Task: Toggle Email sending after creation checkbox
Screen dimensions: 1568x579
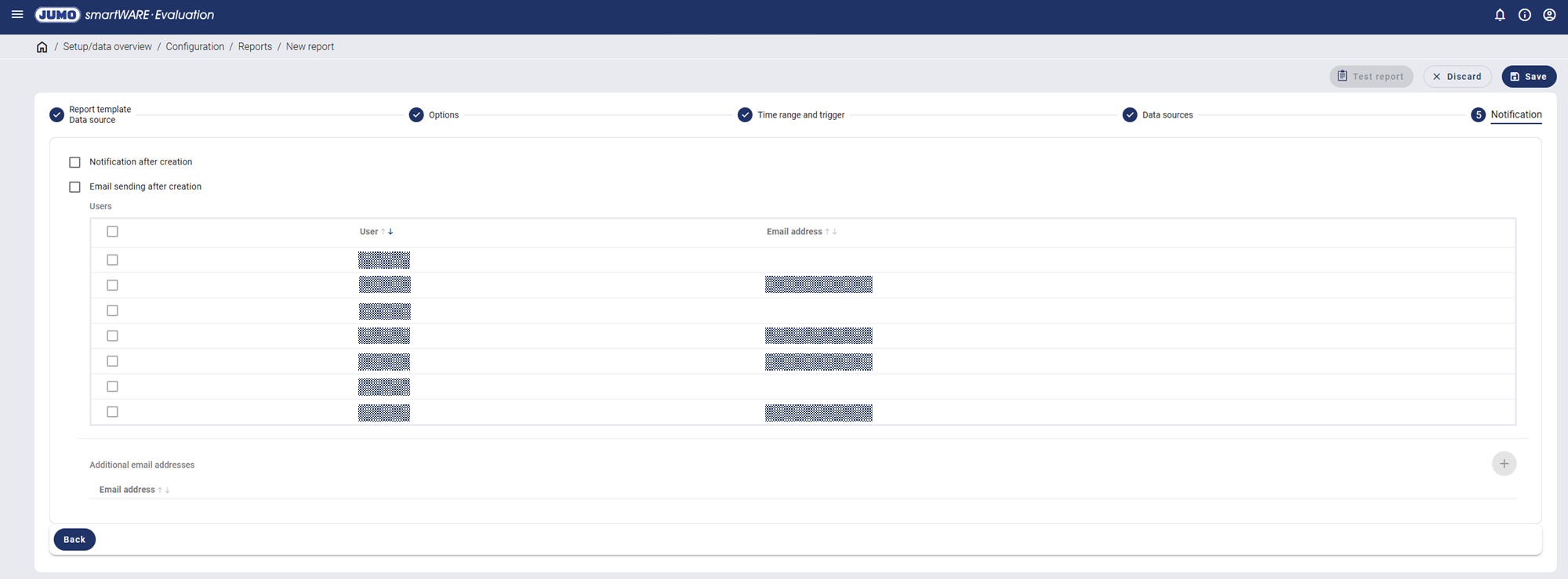Action: coord(75,187)
